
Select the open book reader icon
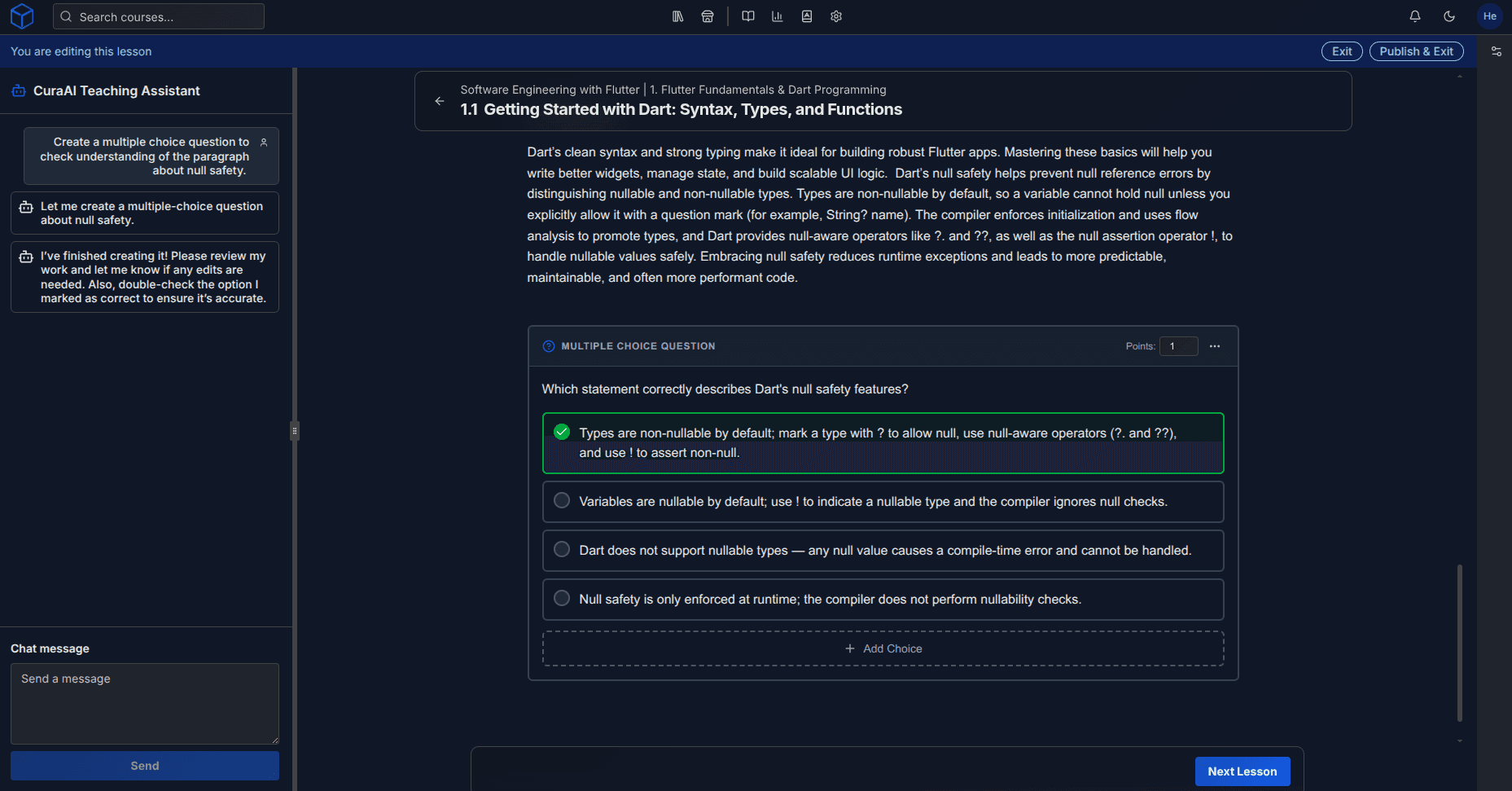coord(747,16)
